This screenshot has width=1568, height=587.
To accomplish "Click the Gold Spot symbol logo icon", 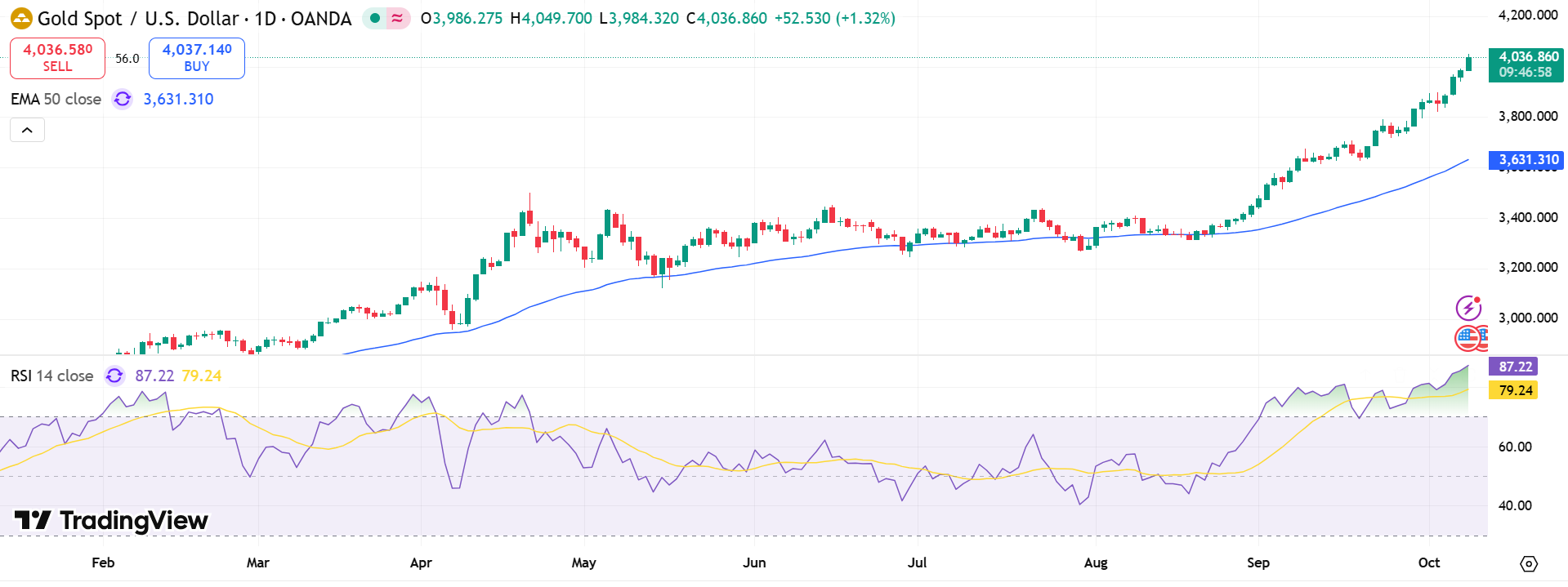I will 21,18.
